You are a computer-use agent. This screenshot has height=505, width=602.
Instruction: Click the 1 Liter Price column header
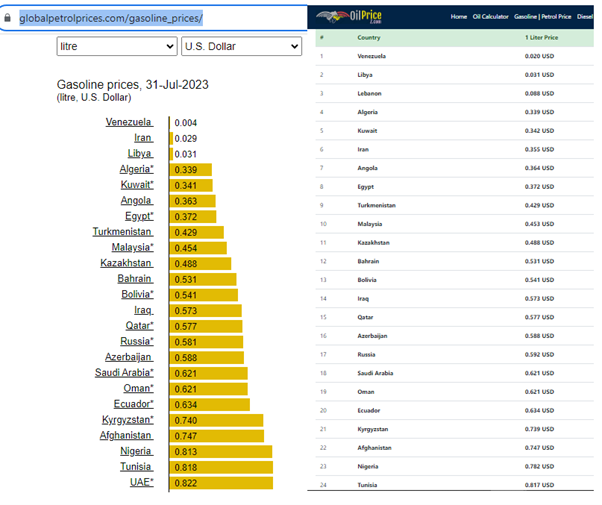[541, 37]
